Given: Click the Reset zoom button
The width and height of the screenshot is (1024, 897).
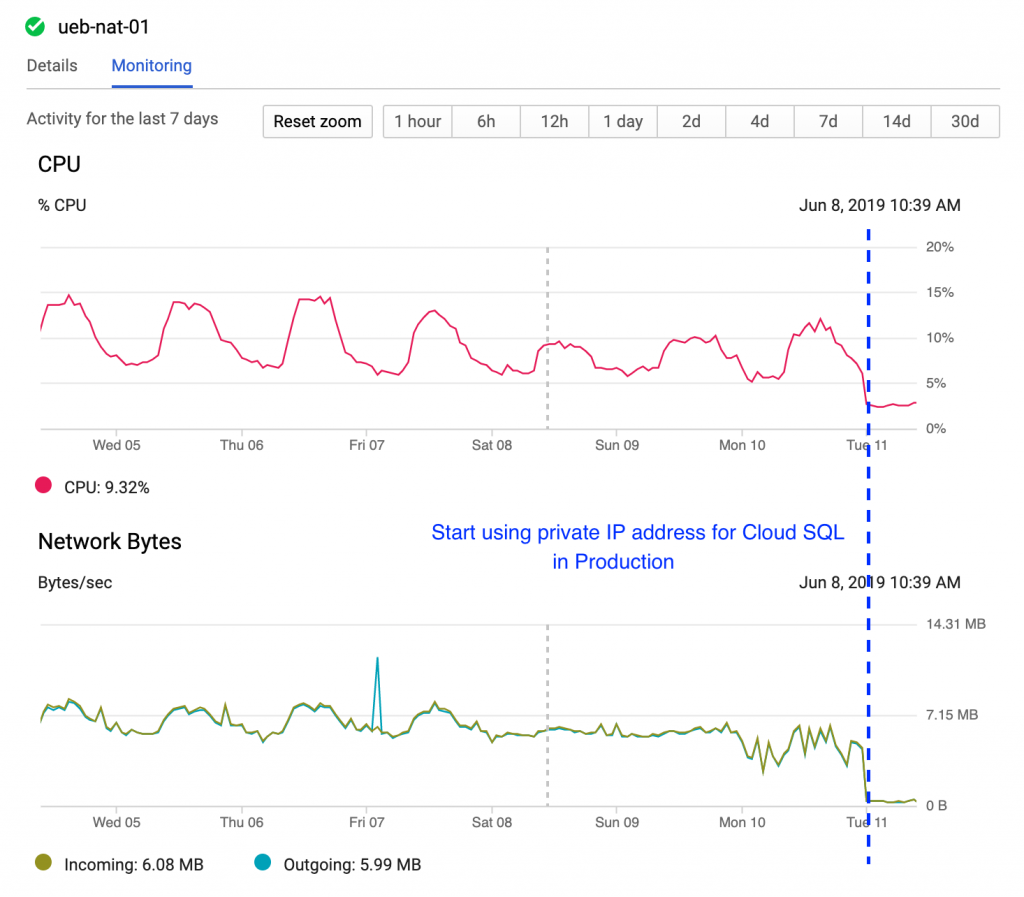Looking at the screenshot, I should [317, 121].
